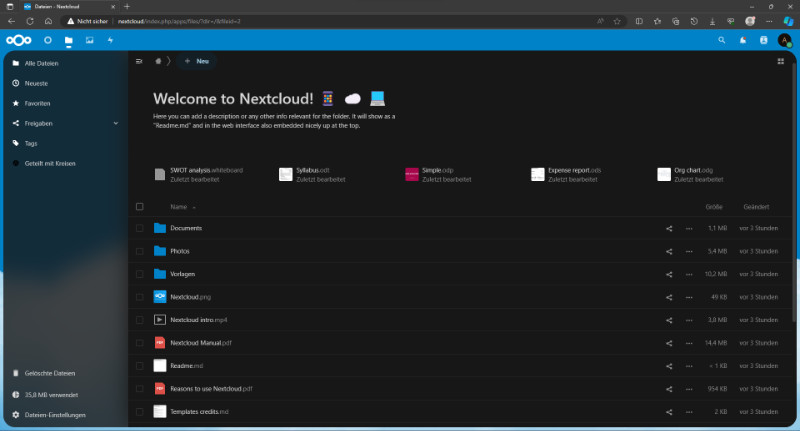Share Nextcloud Manual.pdf
The image size is (800, 431).
(x=669, y=343)
